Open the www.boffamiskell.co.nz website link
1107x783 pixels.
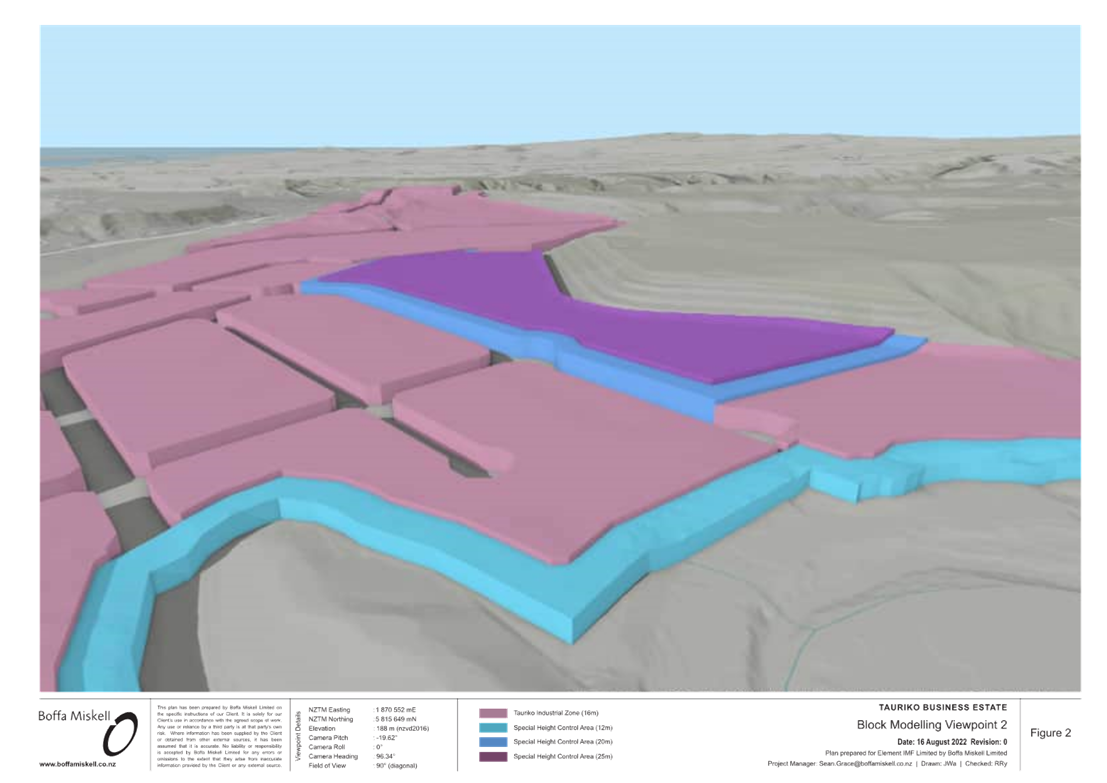(78, 764)
